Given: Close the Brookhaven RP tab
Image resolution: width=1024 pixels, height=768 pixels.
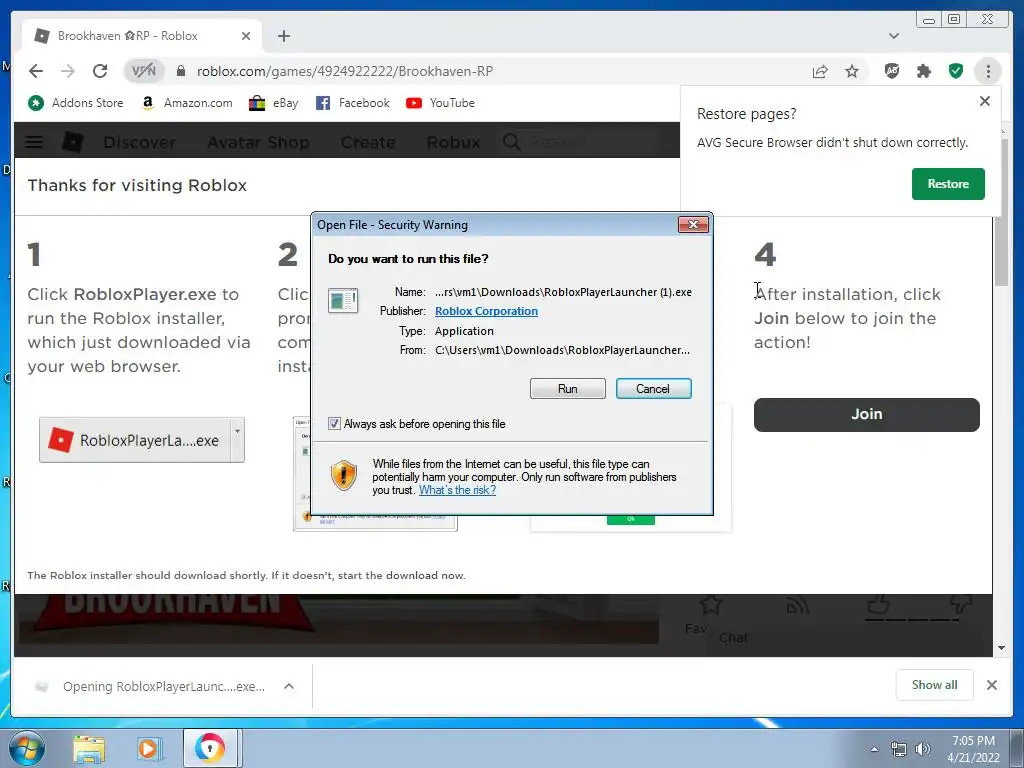Looking at the screenshot, I should (246, 36).
